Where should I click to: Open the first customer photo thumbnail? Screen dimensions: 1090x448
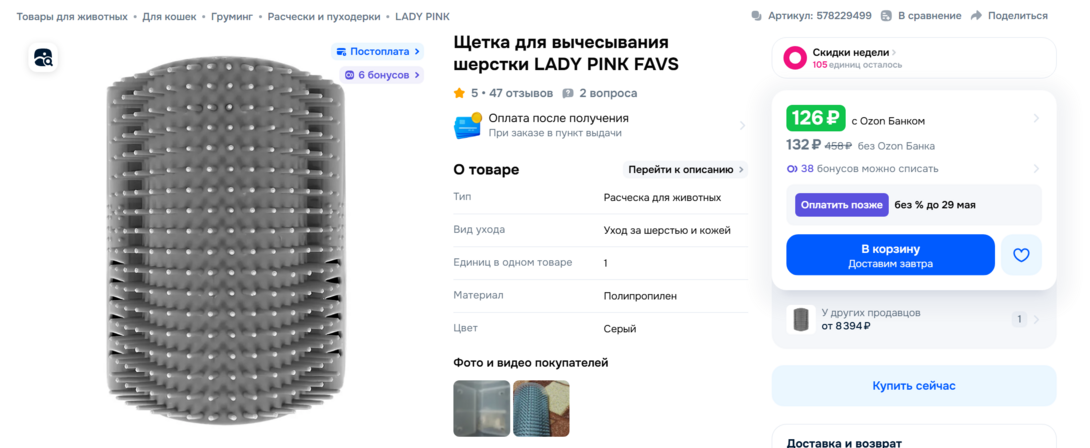(482, 408)
